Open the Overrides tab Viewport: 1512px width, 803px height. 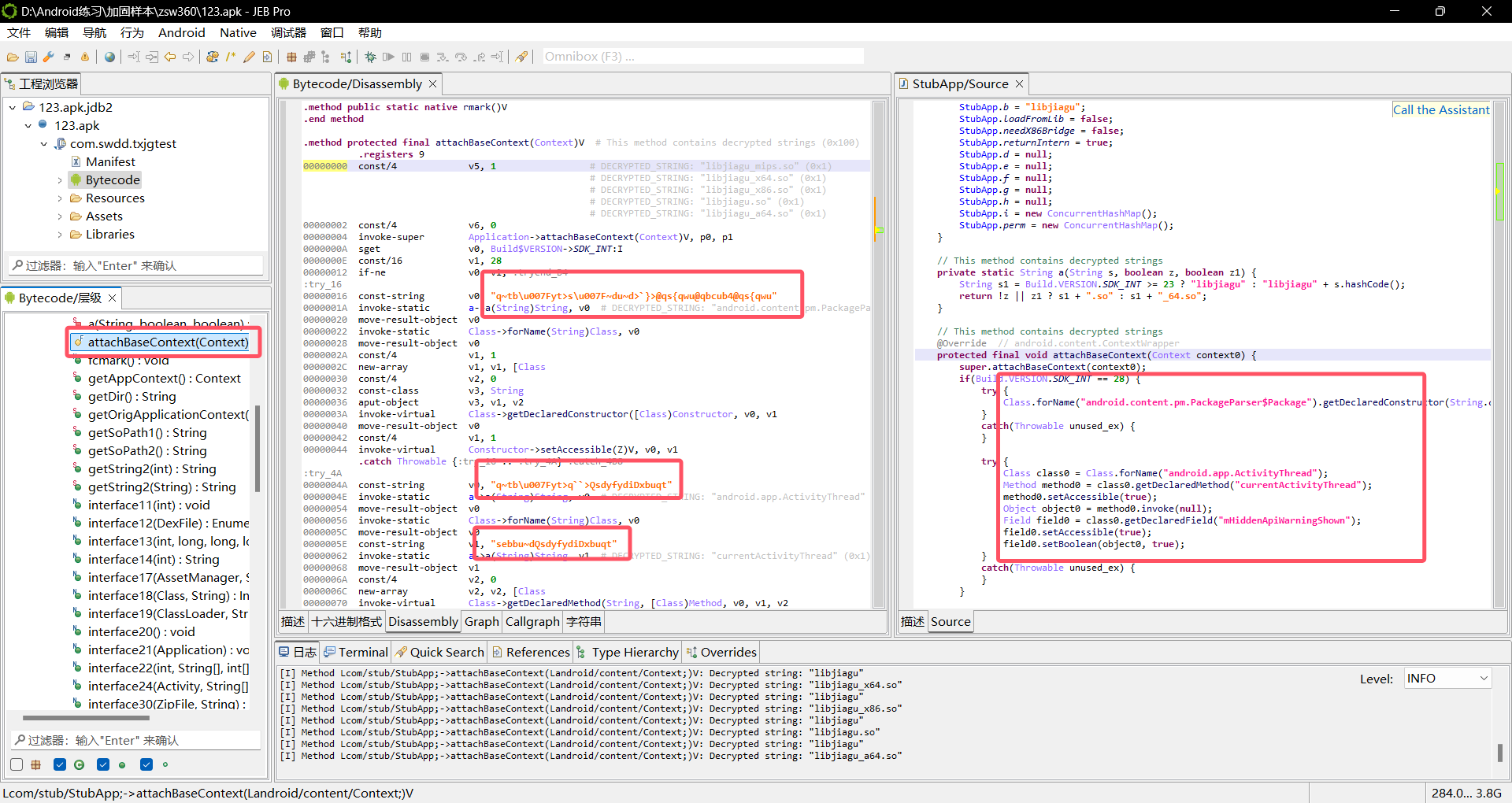coord(721,652)
